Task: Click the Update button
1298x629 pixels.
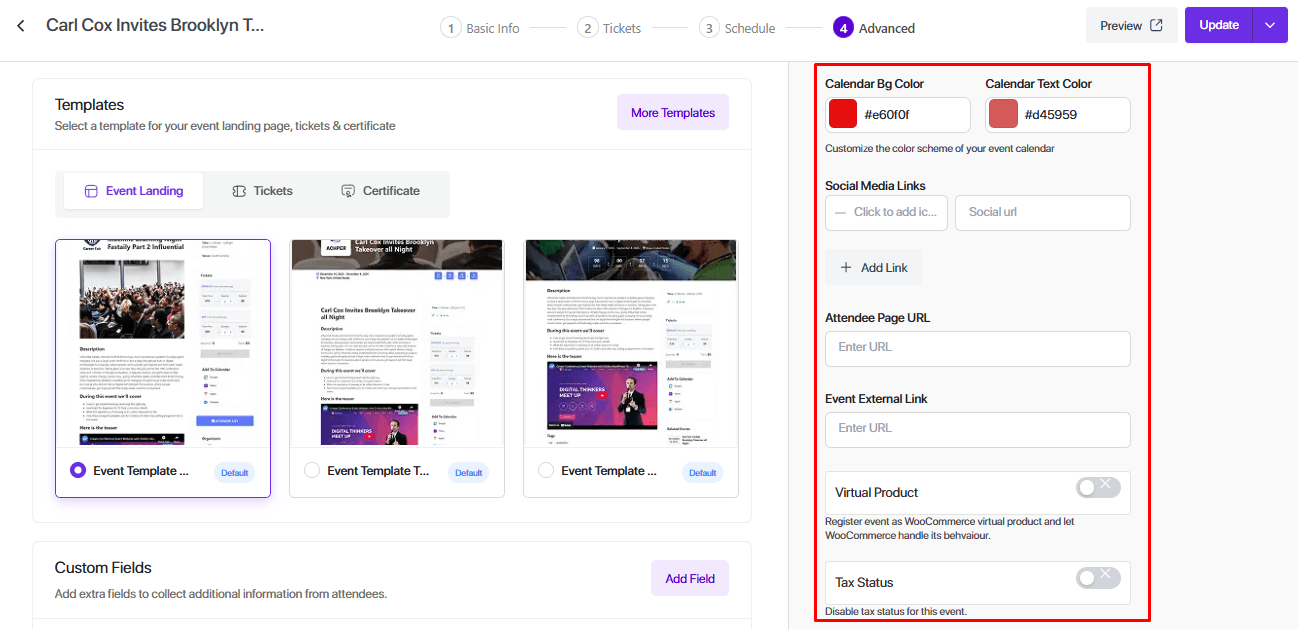Action: [x=1218, y=26]
